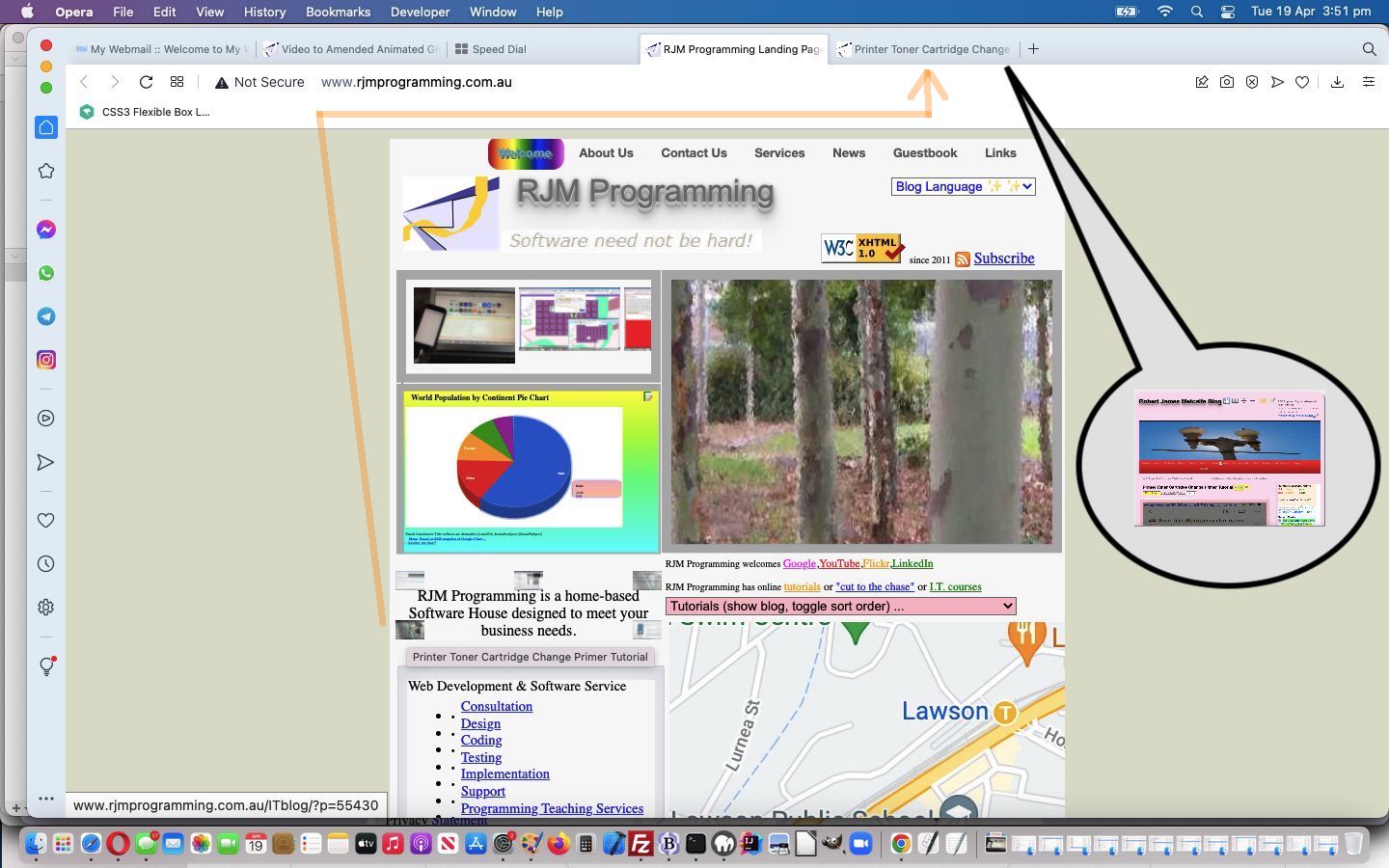This screenshot has width=1389, height=868.
Task: Open the Blog Language dropdown
Action: (963, 187)
